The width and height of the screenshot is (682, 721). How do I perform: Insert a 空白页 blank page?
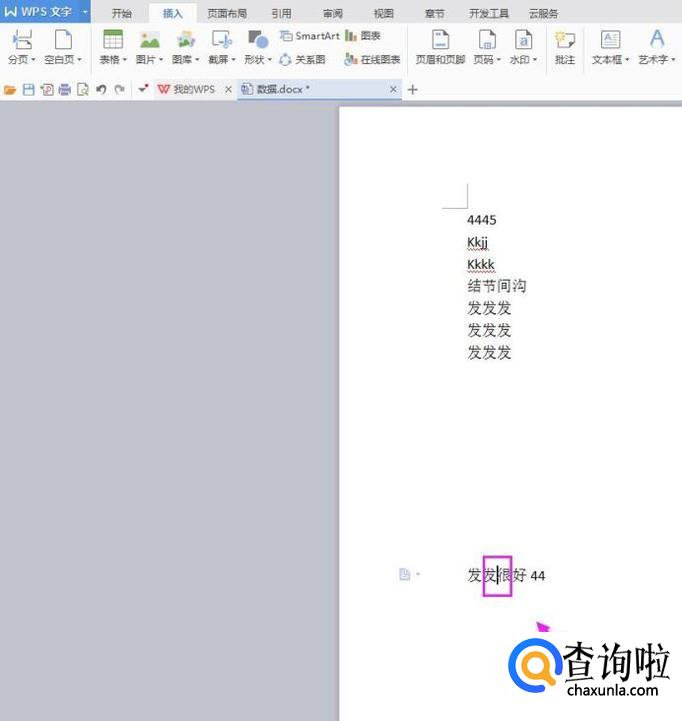pos(63,40)
